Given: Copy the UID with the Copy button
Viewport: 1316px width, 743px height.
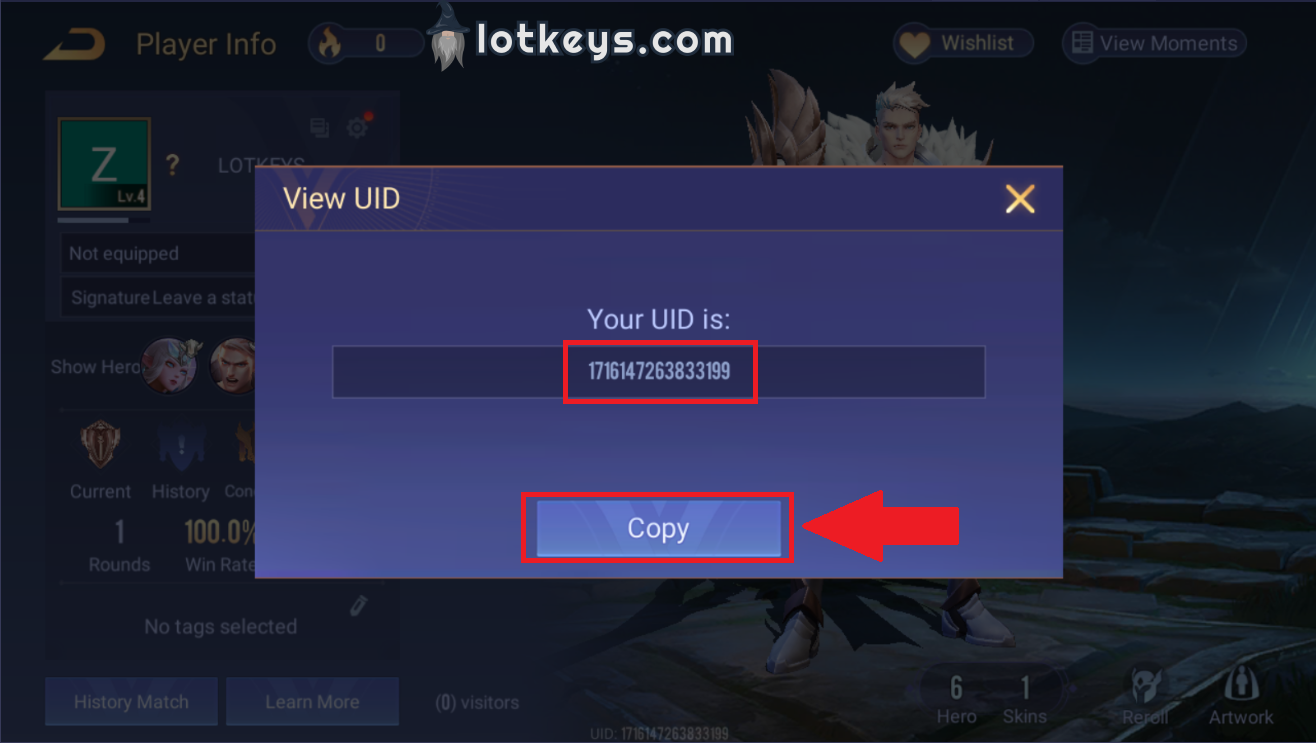Looking at the screenshot, I should (658, 528).
